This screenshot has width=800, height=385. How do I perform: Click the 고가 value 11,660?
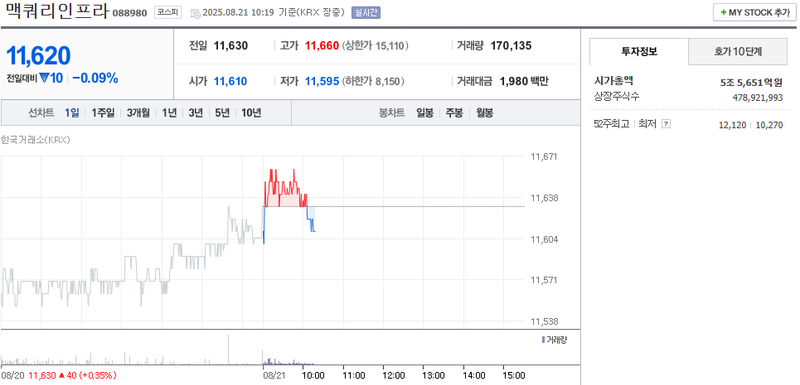pos(322,46)
